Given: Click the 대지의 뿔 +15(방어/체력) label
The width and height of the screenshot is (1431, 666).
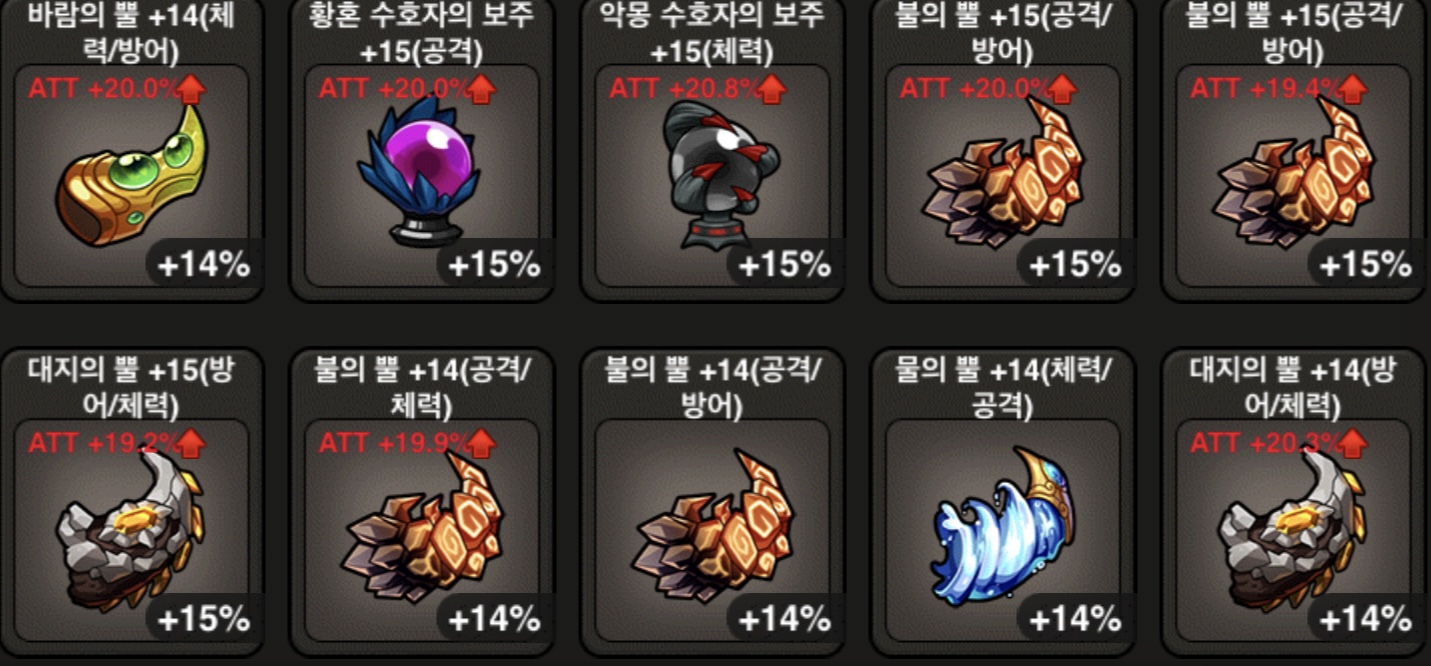Looking at the screenshot, I should [x=131, y=388].
